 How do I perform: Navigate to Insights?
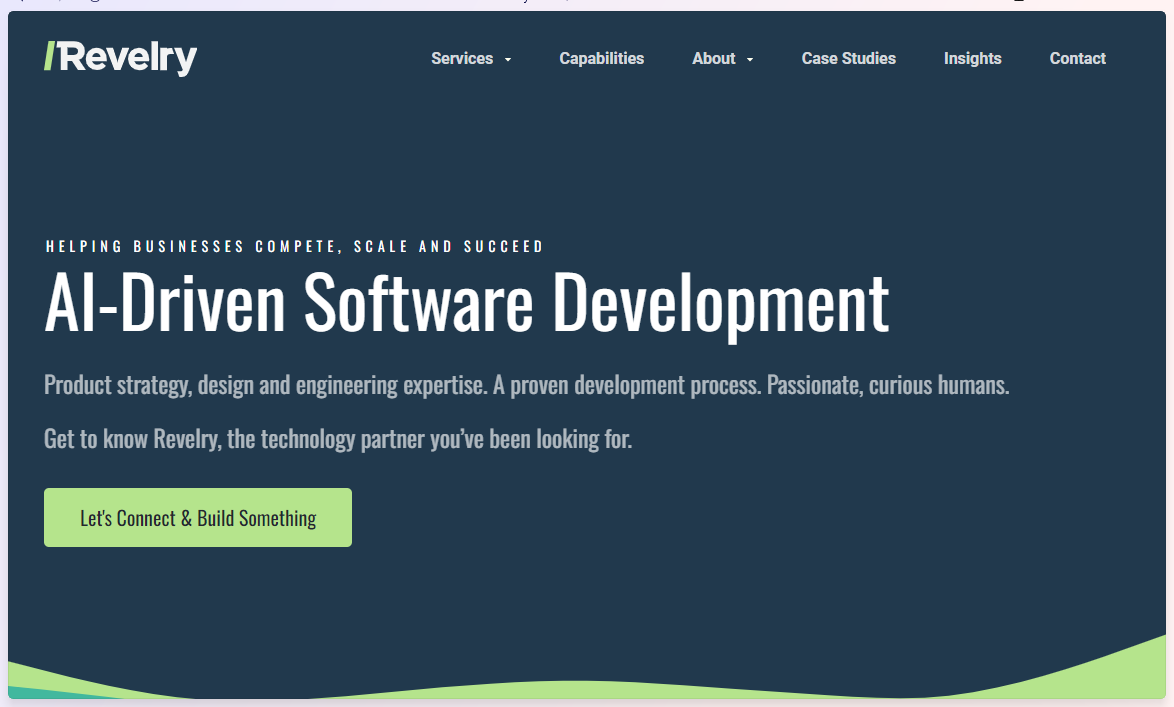pyautogui.click(x=973, y=58)
